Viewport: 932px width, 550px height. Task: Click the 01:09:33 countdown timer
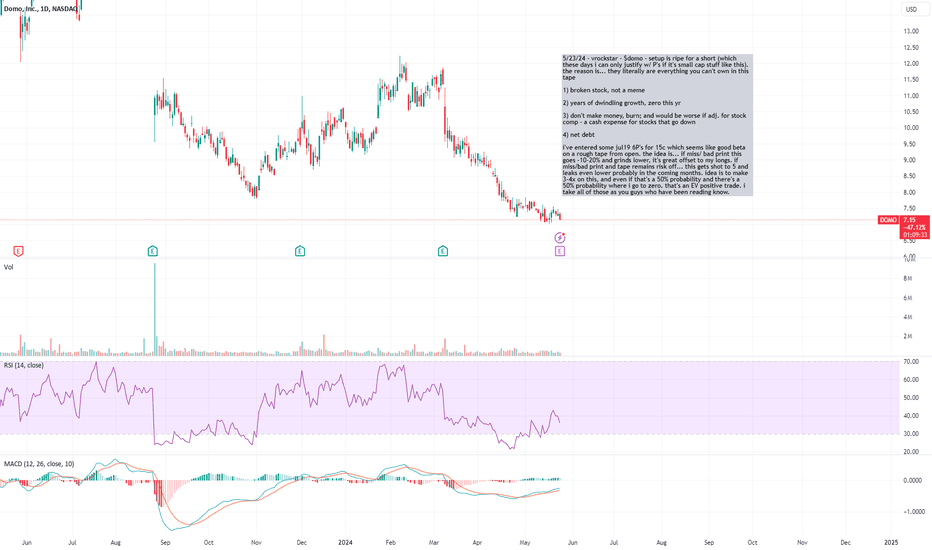[x=914, y=235]
